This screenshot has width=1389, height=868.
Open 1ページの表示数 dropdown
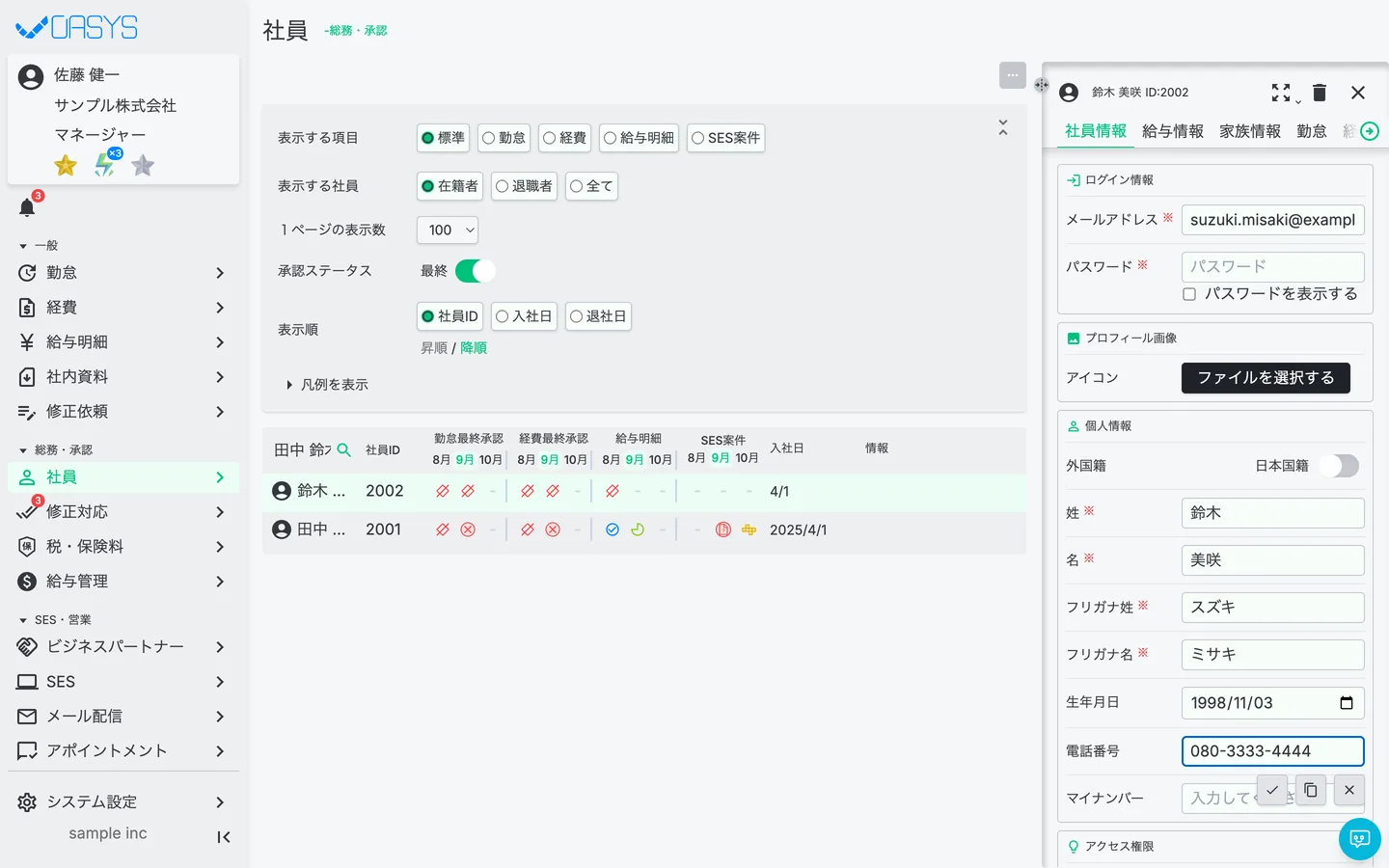click(448, 230)
